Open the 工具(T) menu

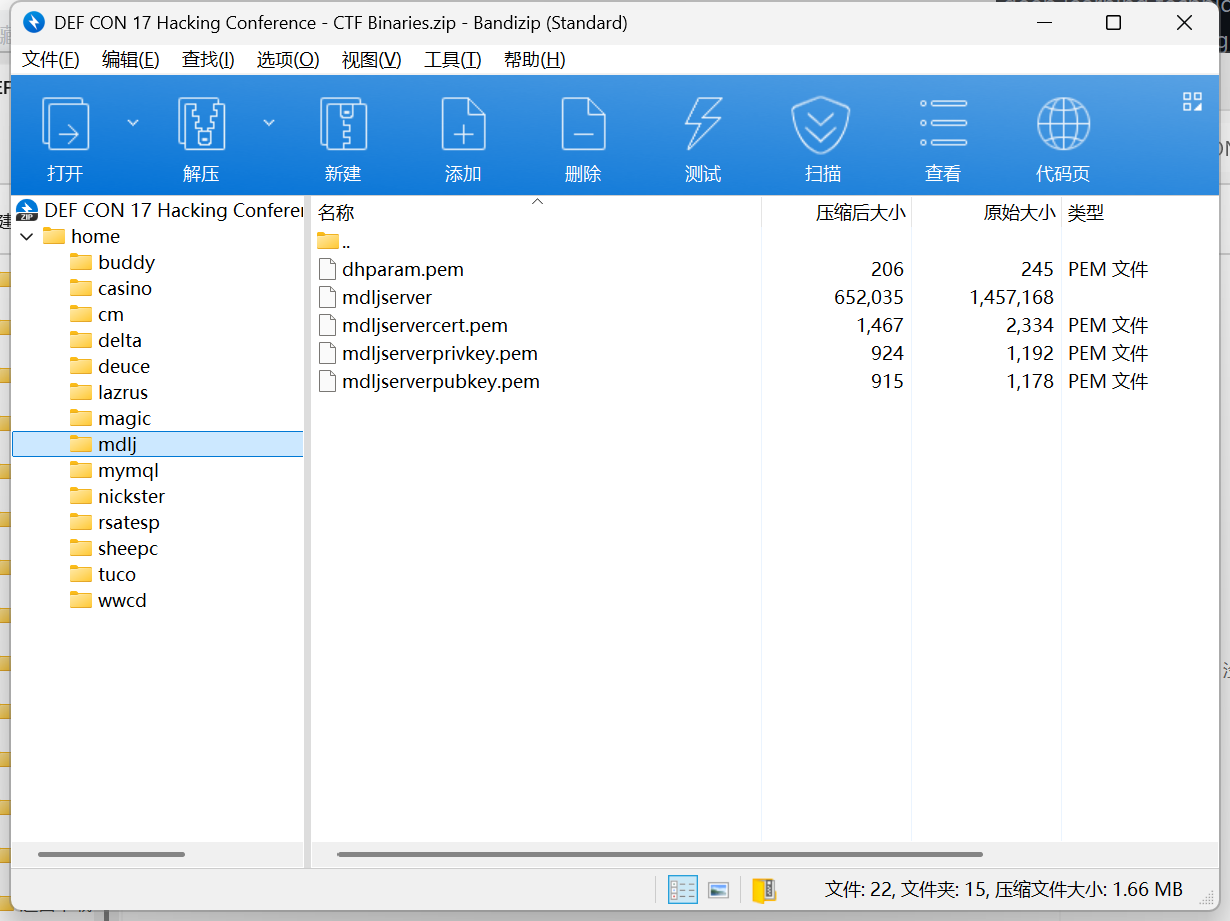(x=452, y=60)
